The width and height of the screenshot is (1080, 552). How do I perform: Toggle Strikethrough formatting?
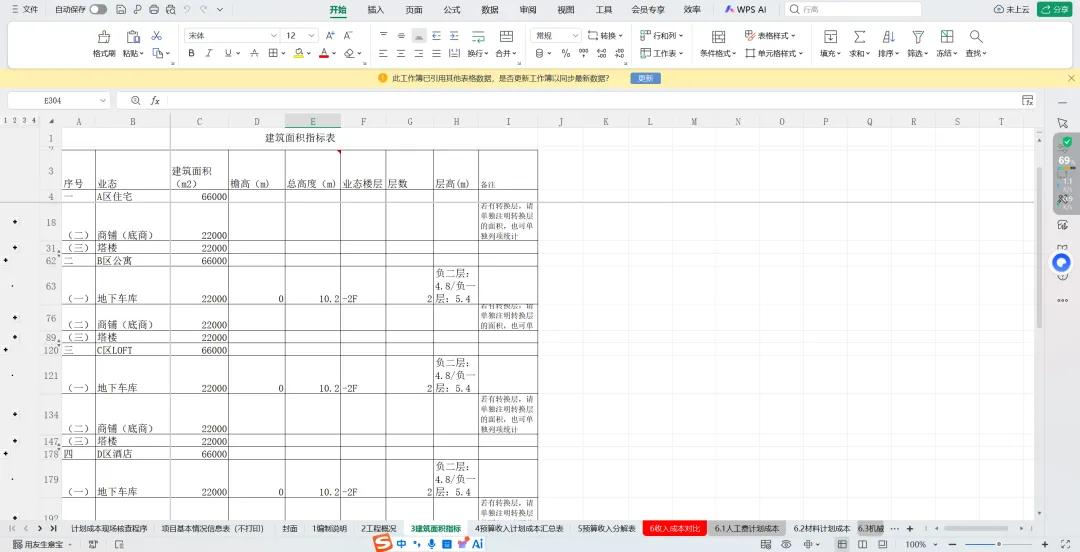254,53
